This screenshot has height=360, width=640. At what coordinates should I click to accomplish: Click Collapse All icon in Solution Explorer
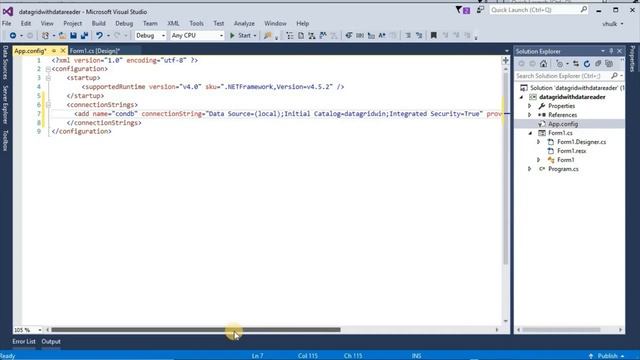coord(598,64)
